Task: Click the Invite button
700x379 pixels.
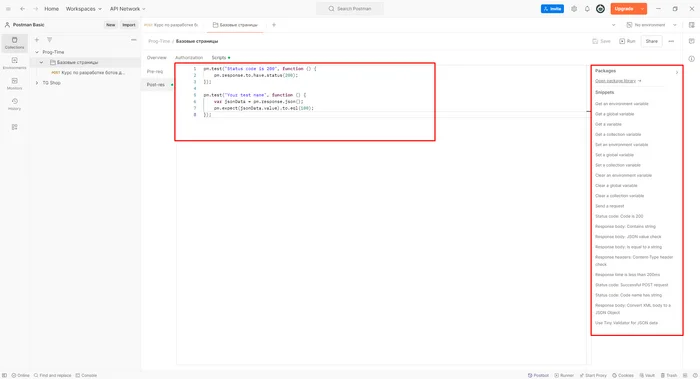Action: tap(552, 9)
